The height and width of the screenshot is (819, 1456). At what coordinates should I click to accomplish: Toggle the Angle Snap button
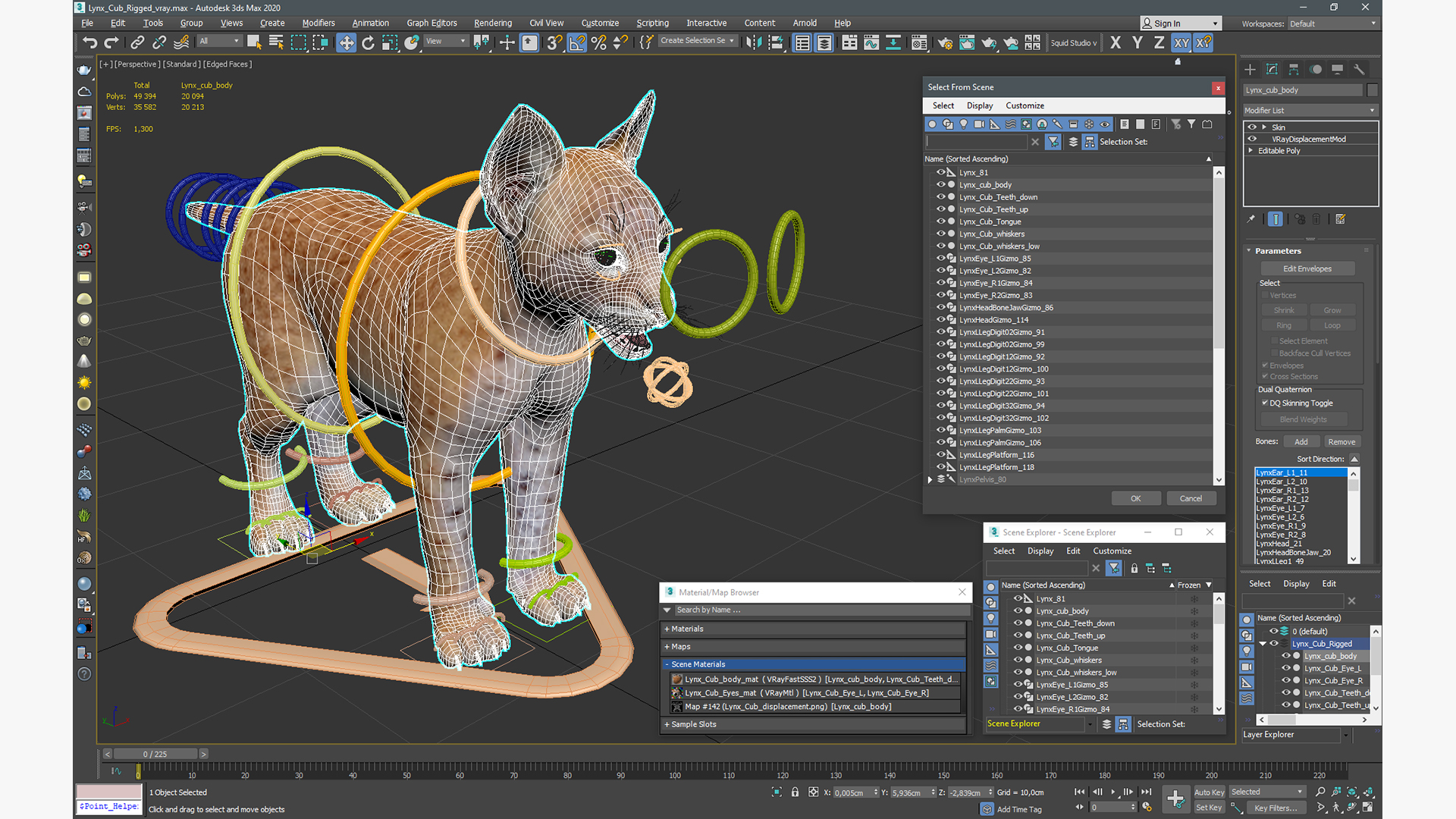577,42
